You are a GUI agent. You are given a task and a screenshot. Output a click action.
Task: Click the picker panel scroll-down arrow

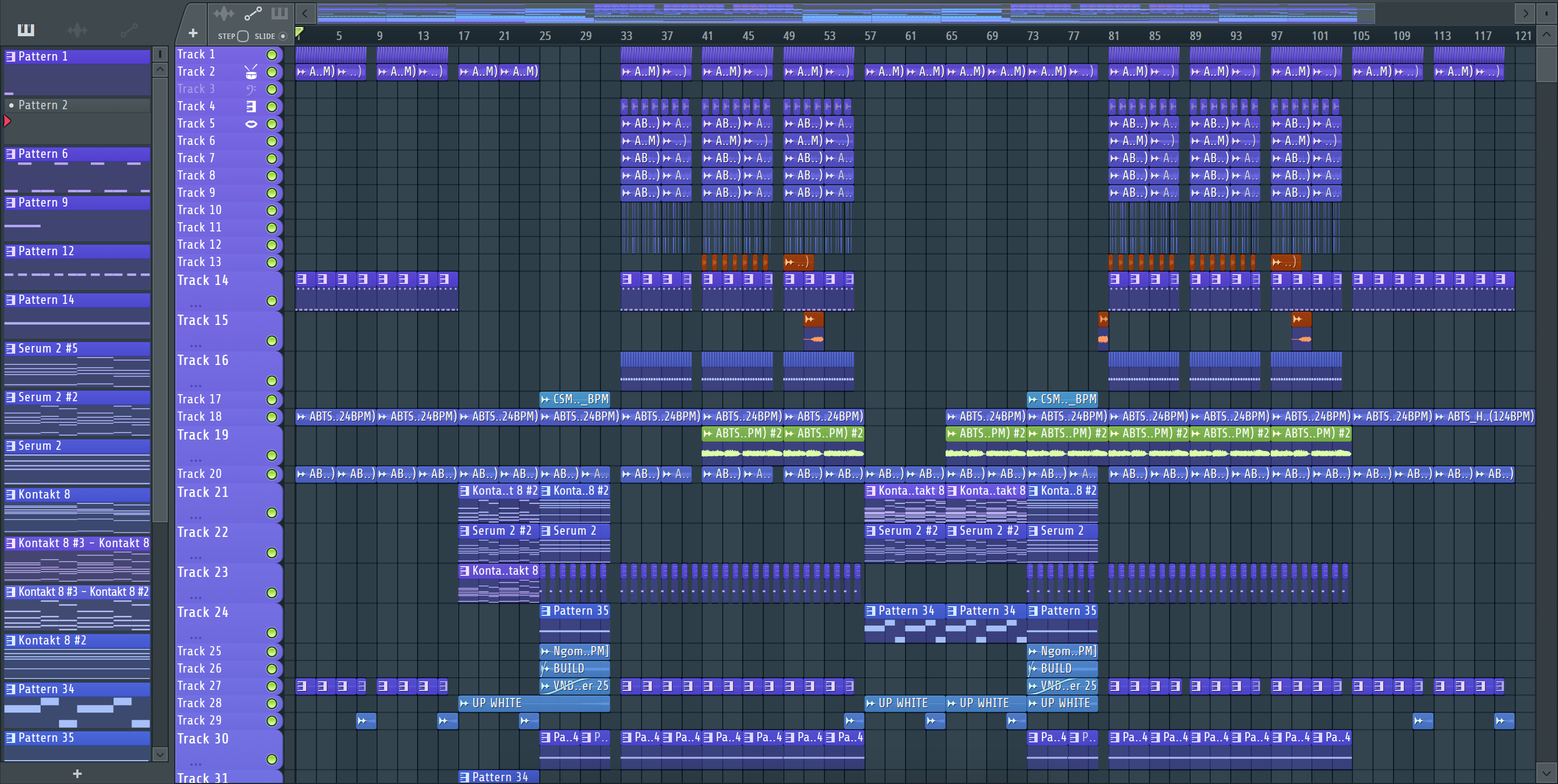[160, 754]
